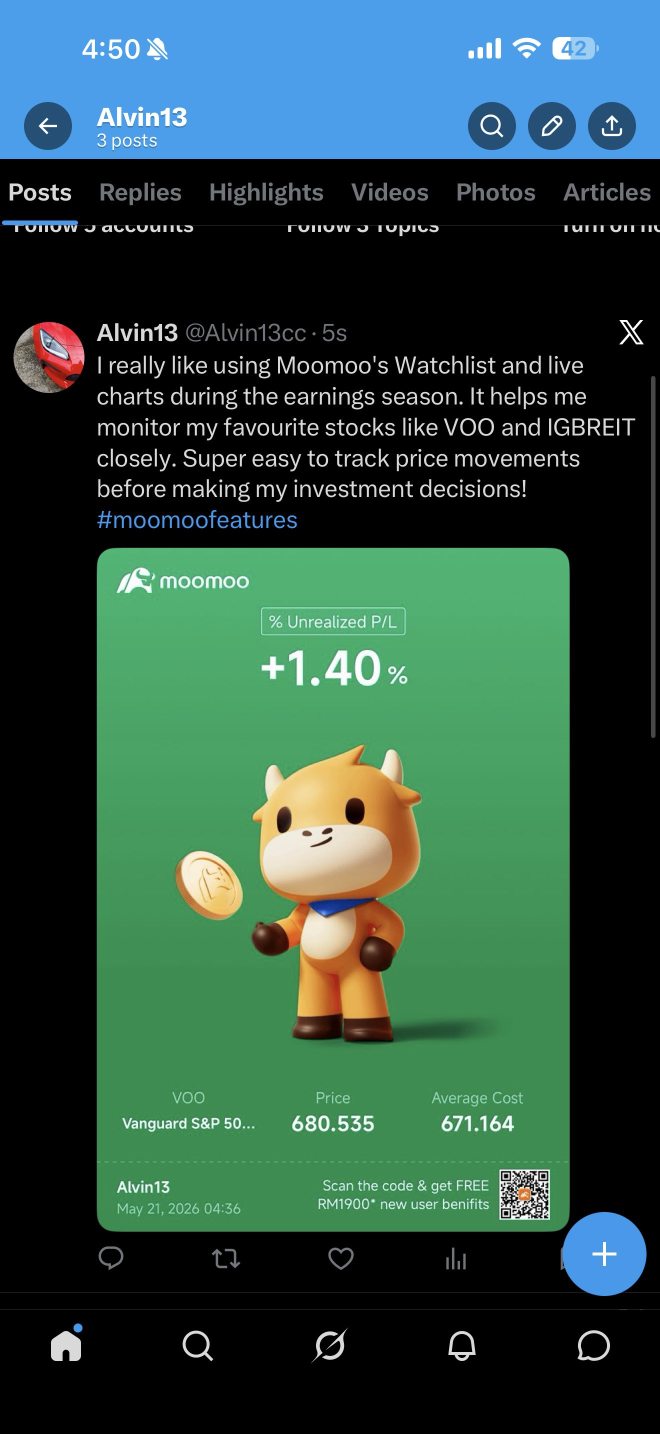
Task: Reply to Alvin13's post
Action: coord(111,1258)
